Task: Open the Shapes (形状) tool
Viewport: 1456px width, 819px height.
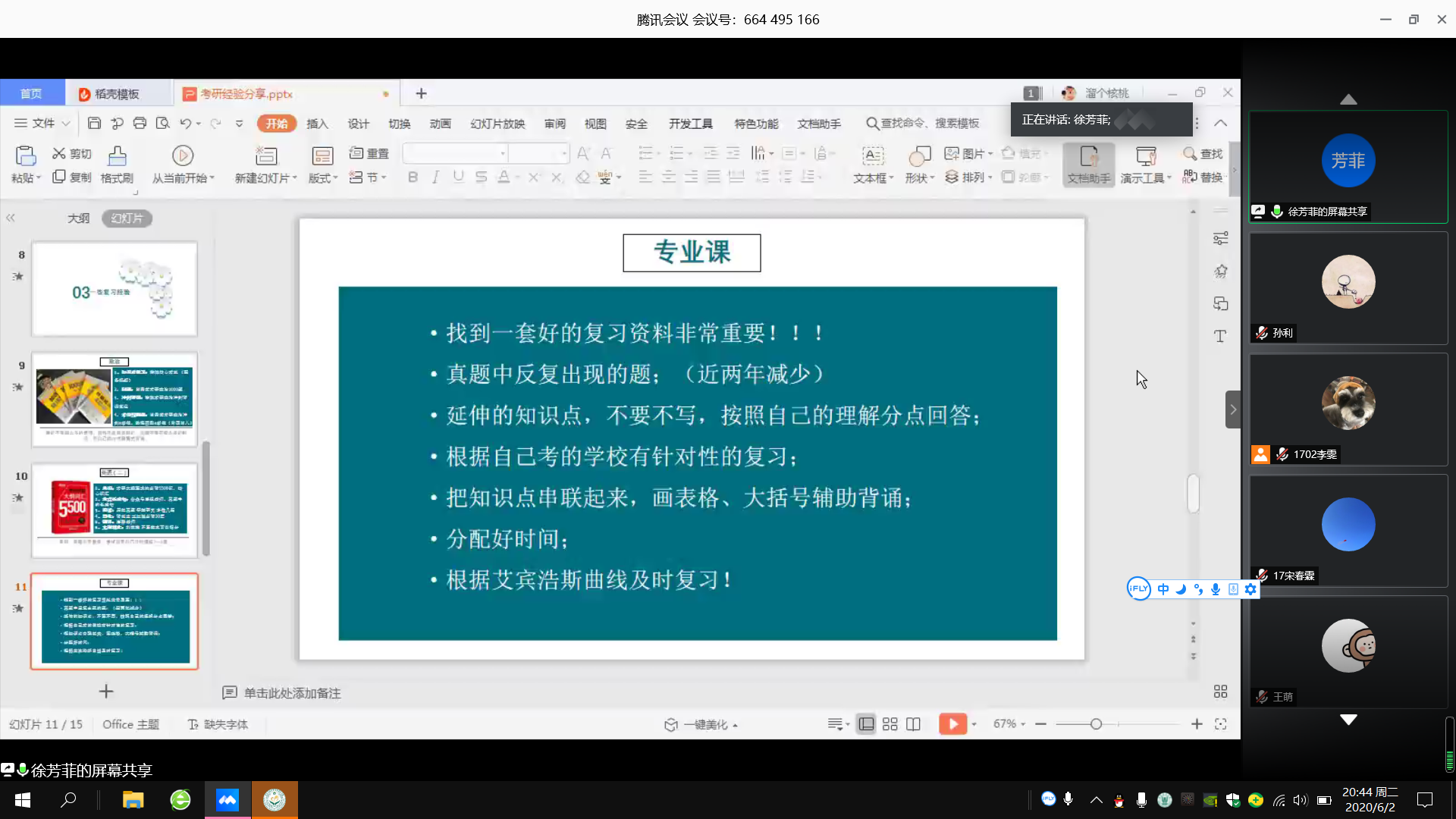Action: tap(919, 156)
